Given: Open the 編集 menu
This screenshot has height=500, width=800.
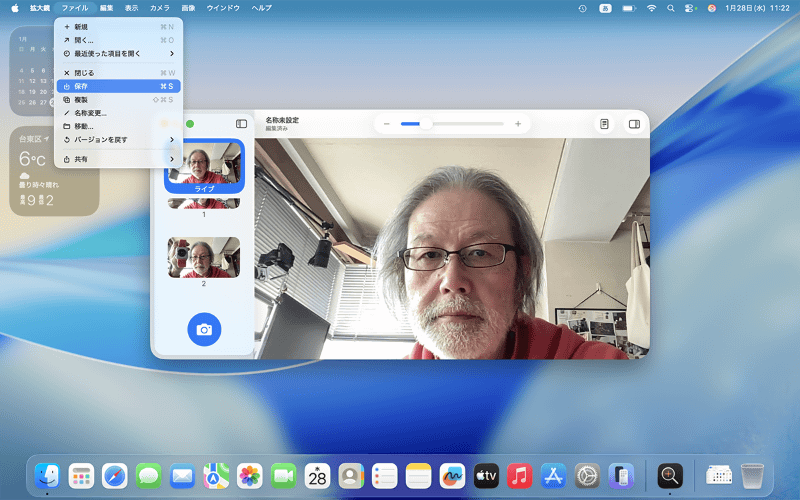Looking at the screenshot, I should 106,8.
